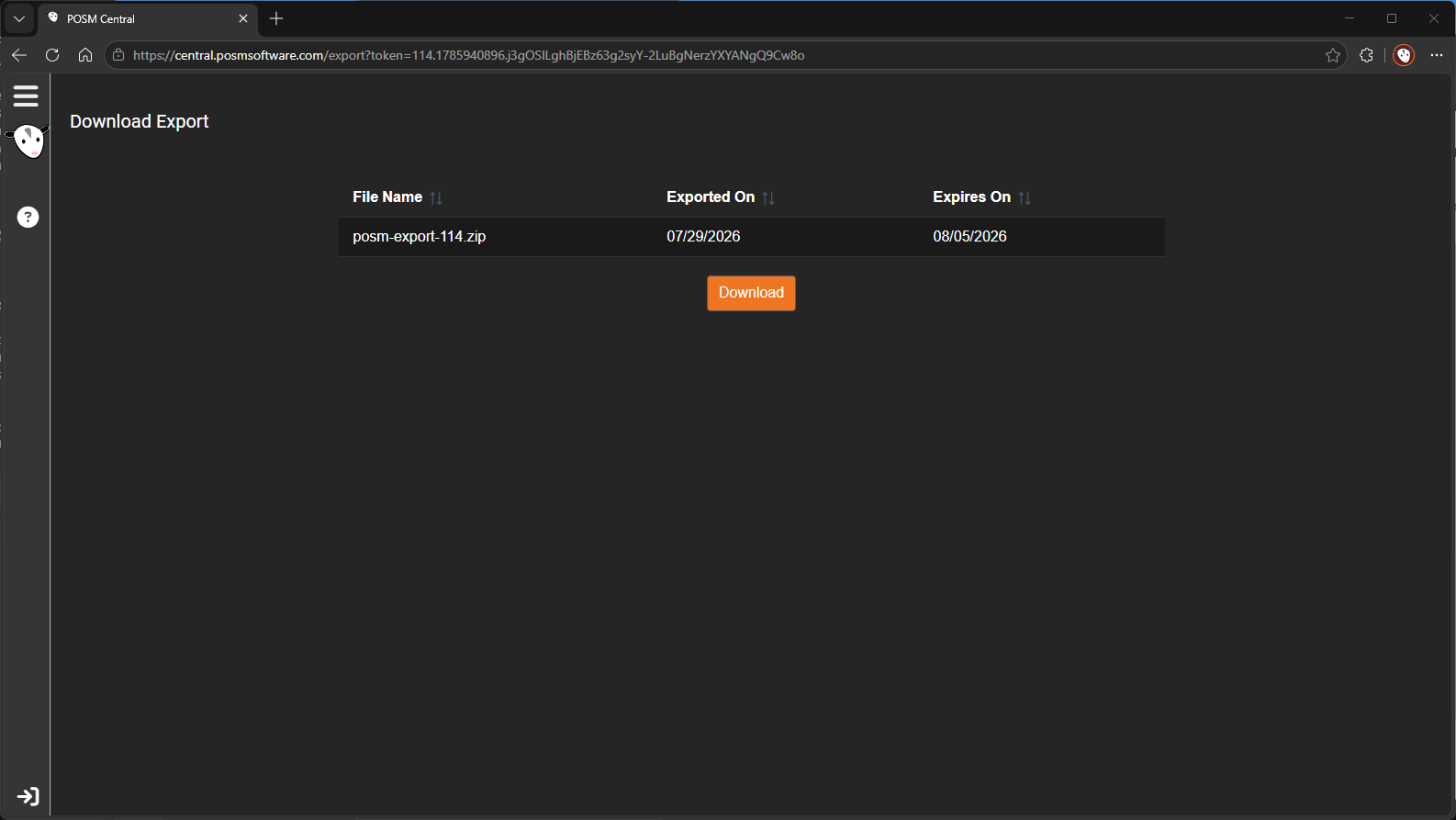This screenshot has height=820, width=1456.
Task: Open a new tab with plus icon
Action: point(276,18)
